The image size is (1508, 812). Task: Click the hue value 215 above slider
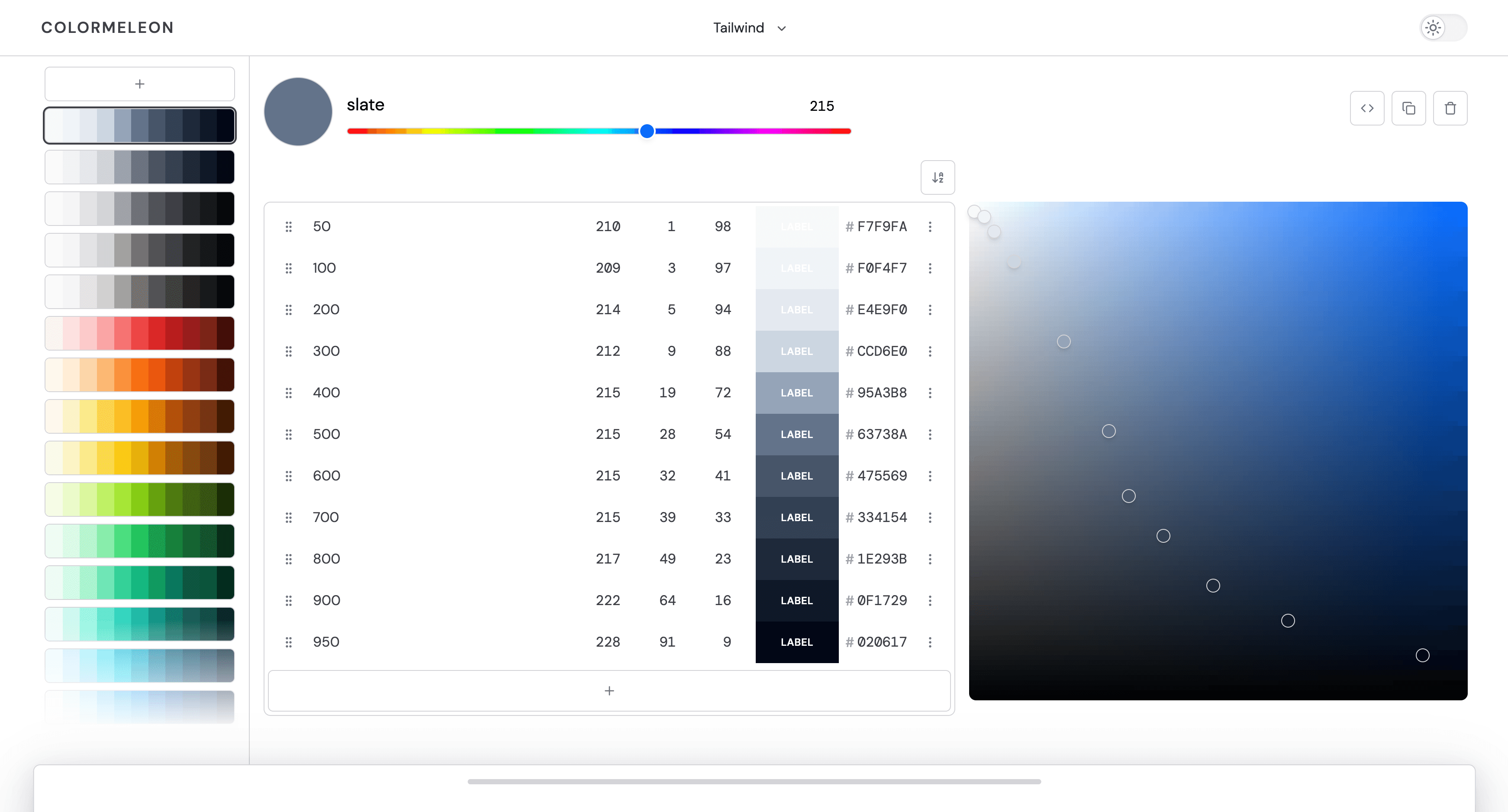822,106
